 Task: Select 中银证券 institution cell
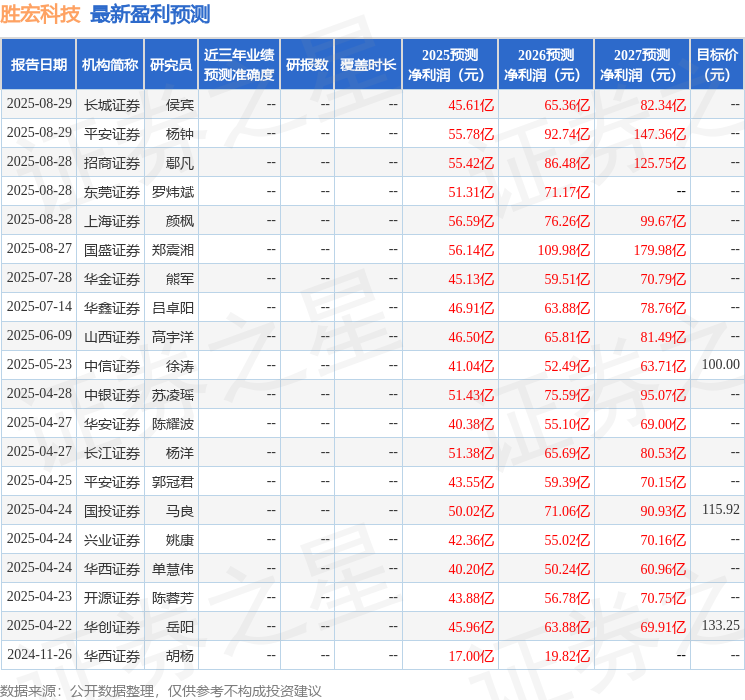pos(112,395)
